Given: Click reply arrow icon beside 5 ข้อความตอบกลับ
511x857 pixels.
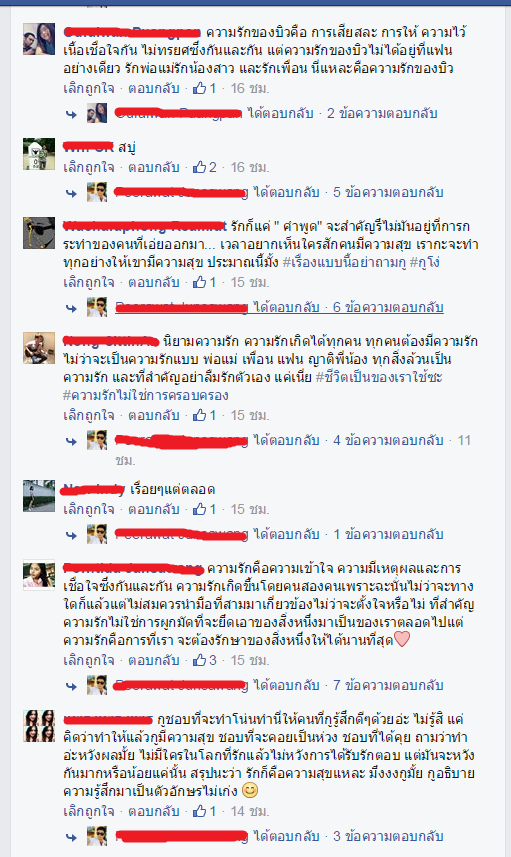Looking at the screenshot, I should coord(72,193).
